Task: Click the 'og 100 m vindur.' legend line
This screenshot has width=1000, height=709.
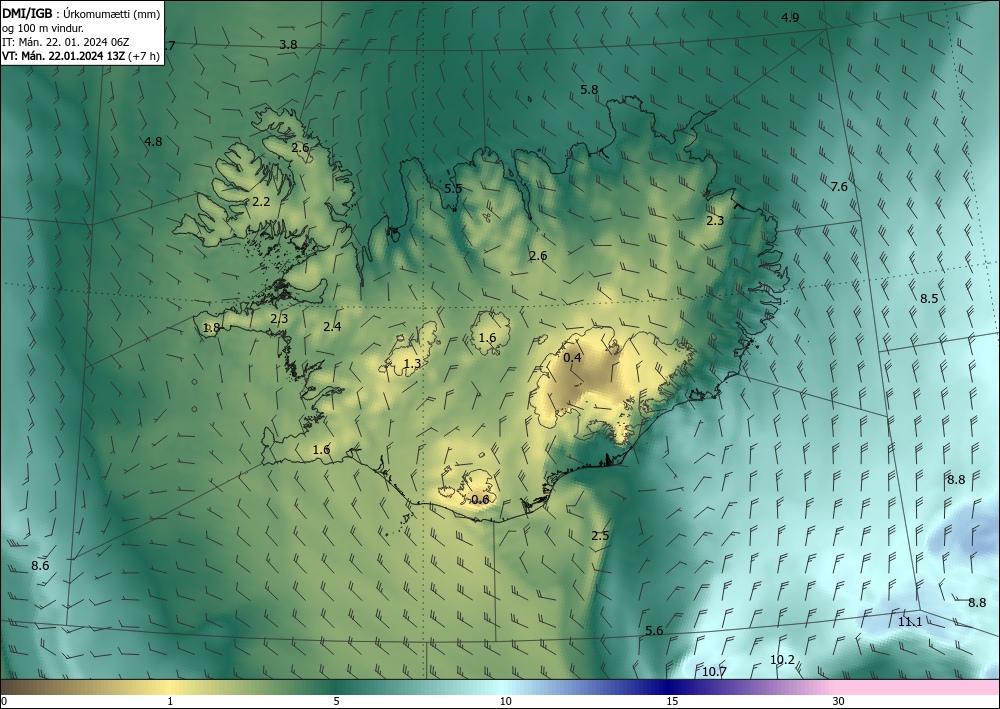Action: [x=43, y=28]
